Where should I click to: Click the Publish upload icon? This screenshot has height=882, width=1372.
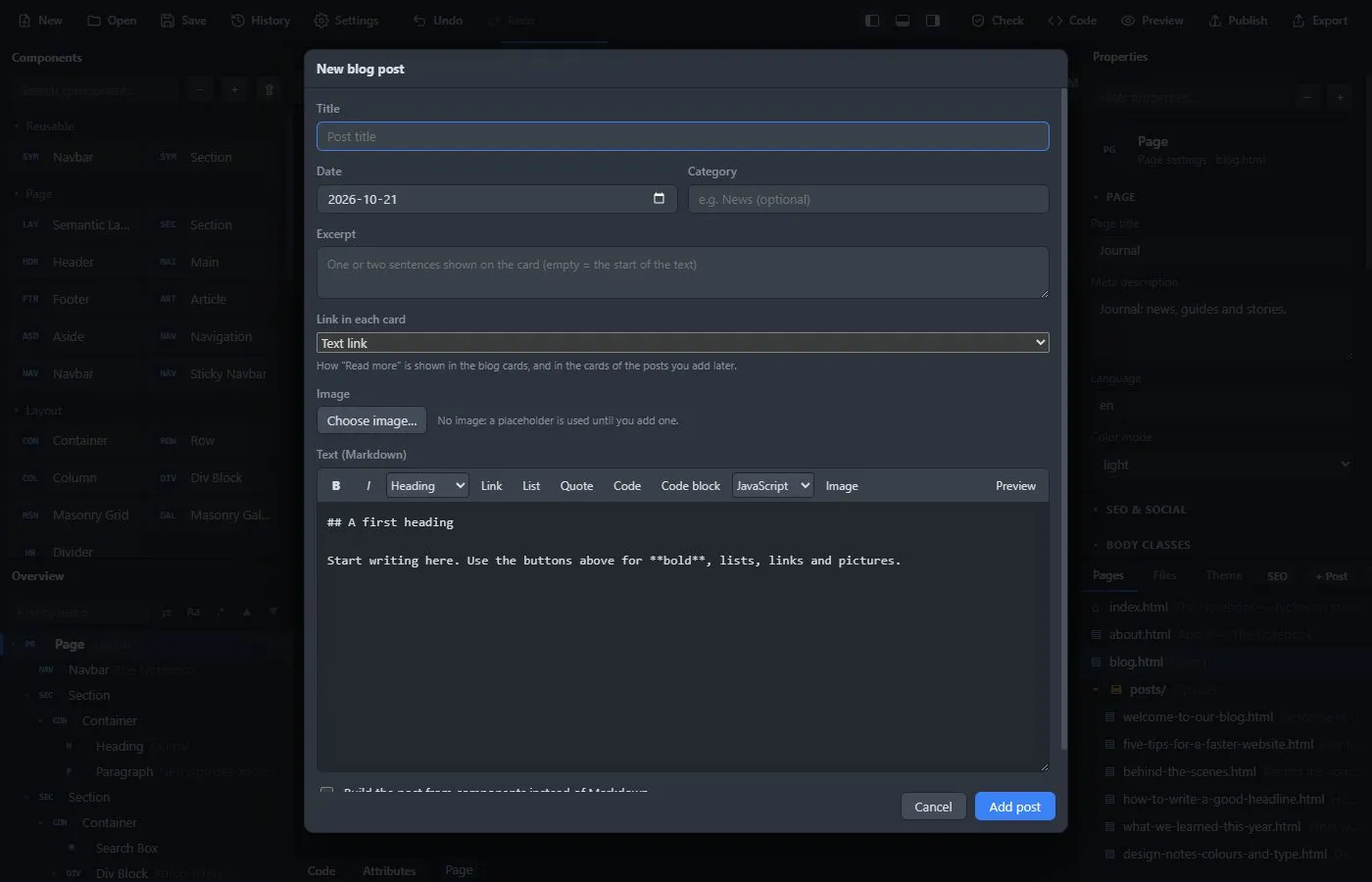point(1215,21)
